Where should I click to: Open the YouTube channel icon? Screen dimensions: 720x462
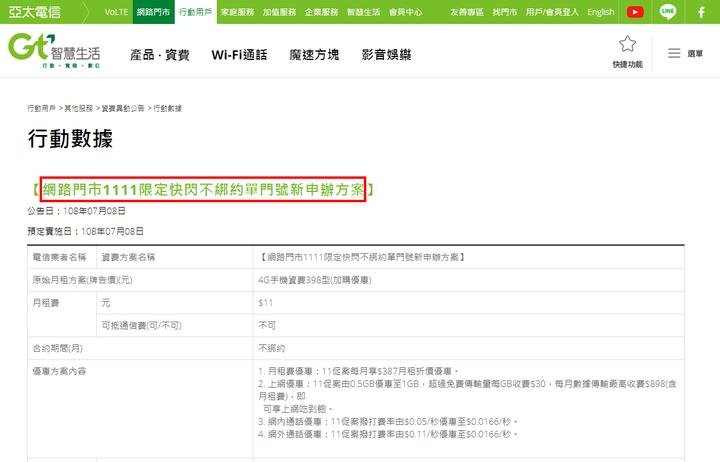pos(635,12)
